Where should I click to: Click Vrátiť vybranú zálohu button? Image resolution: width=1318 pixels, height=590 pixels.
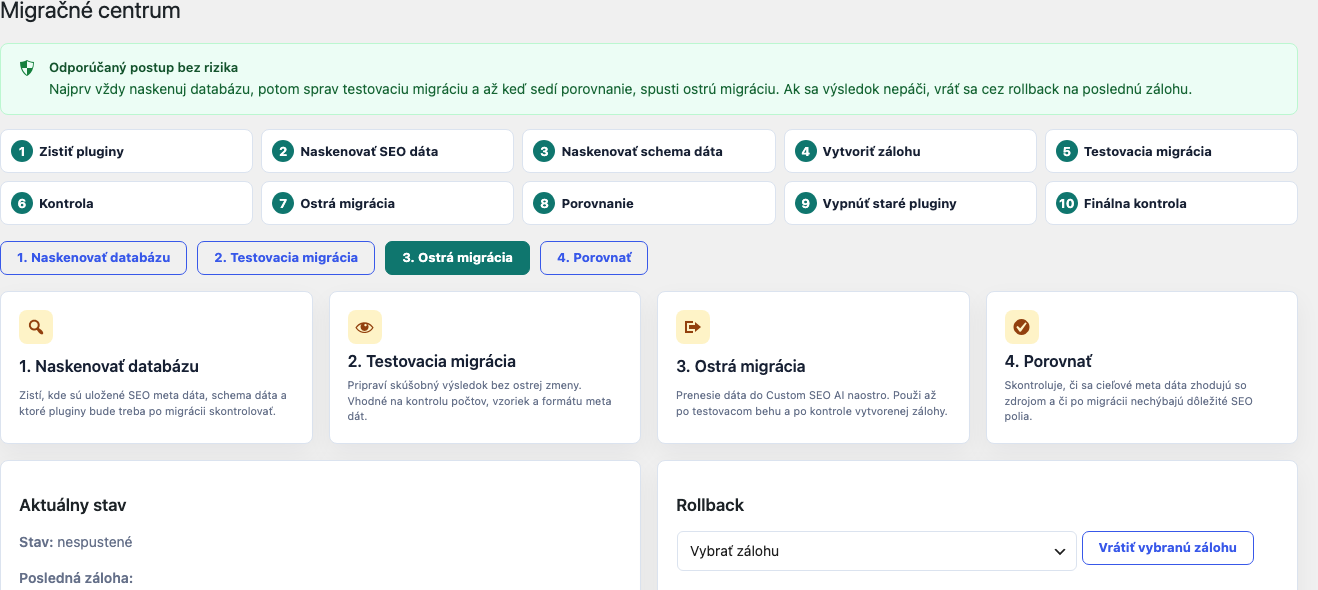(x=1168, y=548)
